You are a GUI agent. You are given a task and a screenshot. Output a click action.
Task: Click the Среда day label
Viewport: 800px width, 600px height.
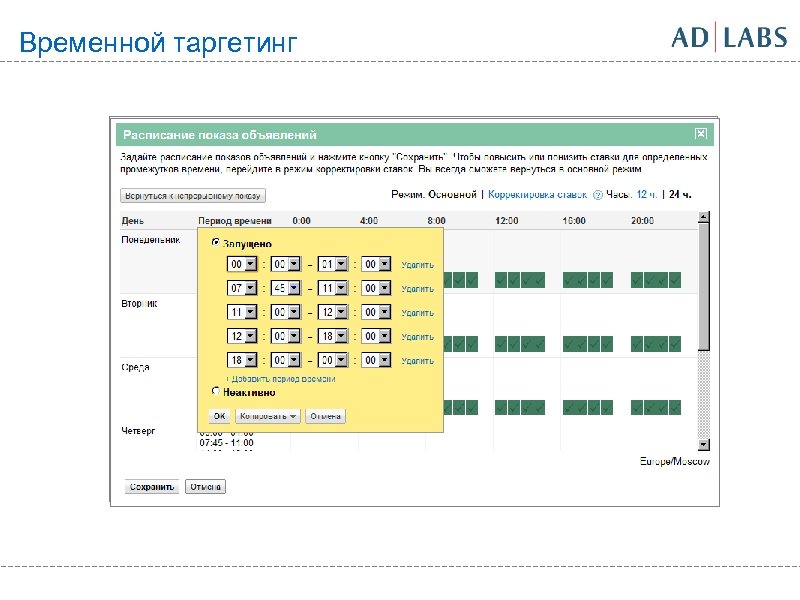[135, 367]
